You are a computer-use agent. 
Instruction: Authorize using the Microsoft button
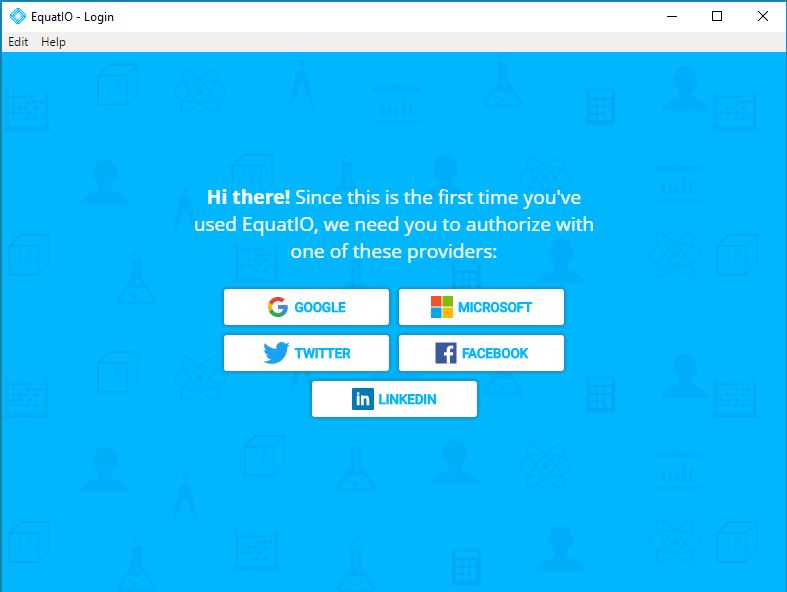click(x=481, y=307)
